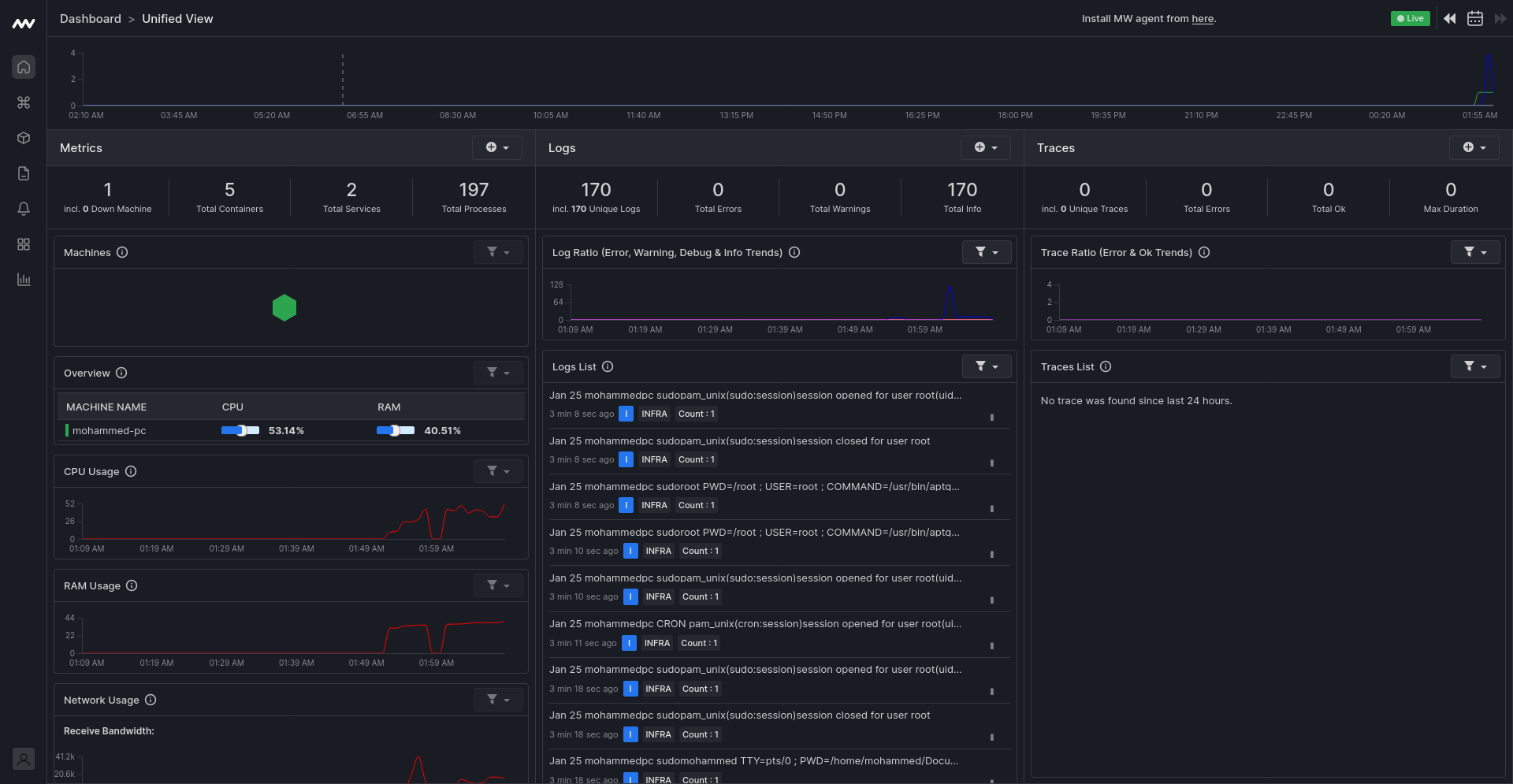This screenshot has width=1513, height=784.
Task: Click the rewind arrows in the top bar
Action: (1450, 18)
